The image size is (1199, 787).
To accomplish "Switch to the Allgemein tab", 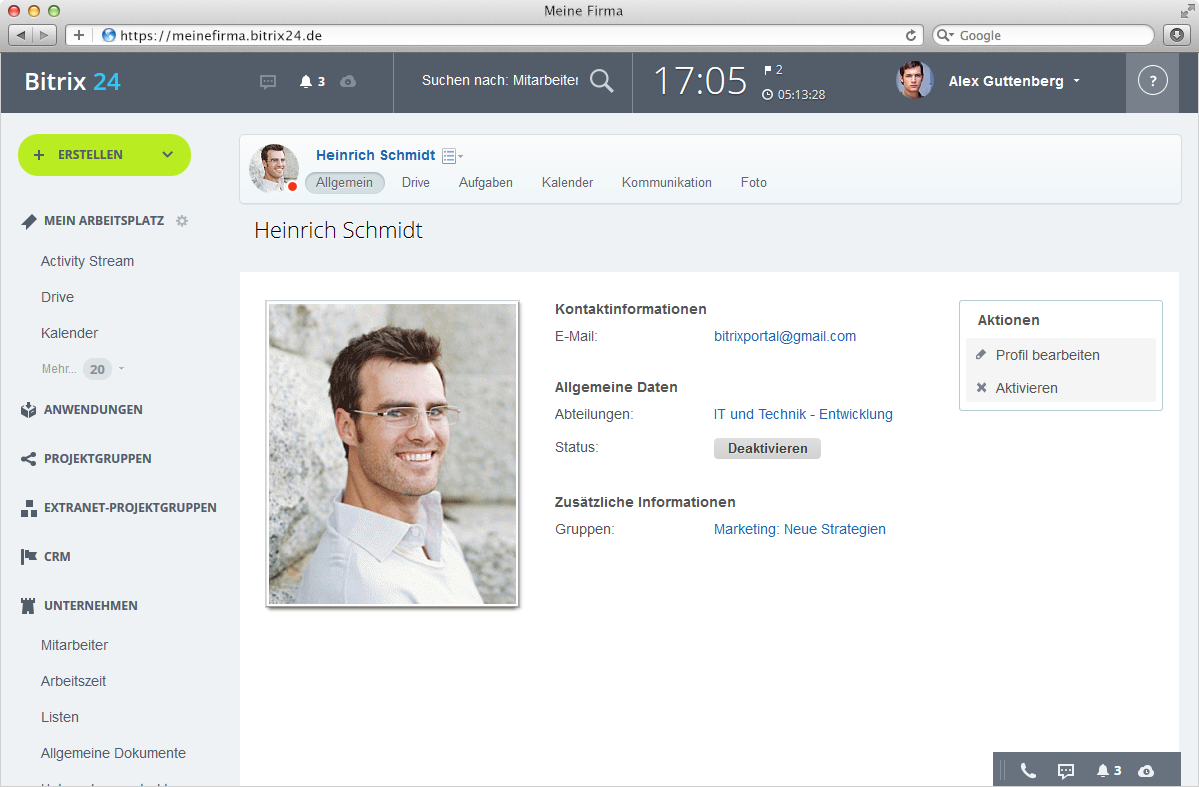I will tap(344, 183).
